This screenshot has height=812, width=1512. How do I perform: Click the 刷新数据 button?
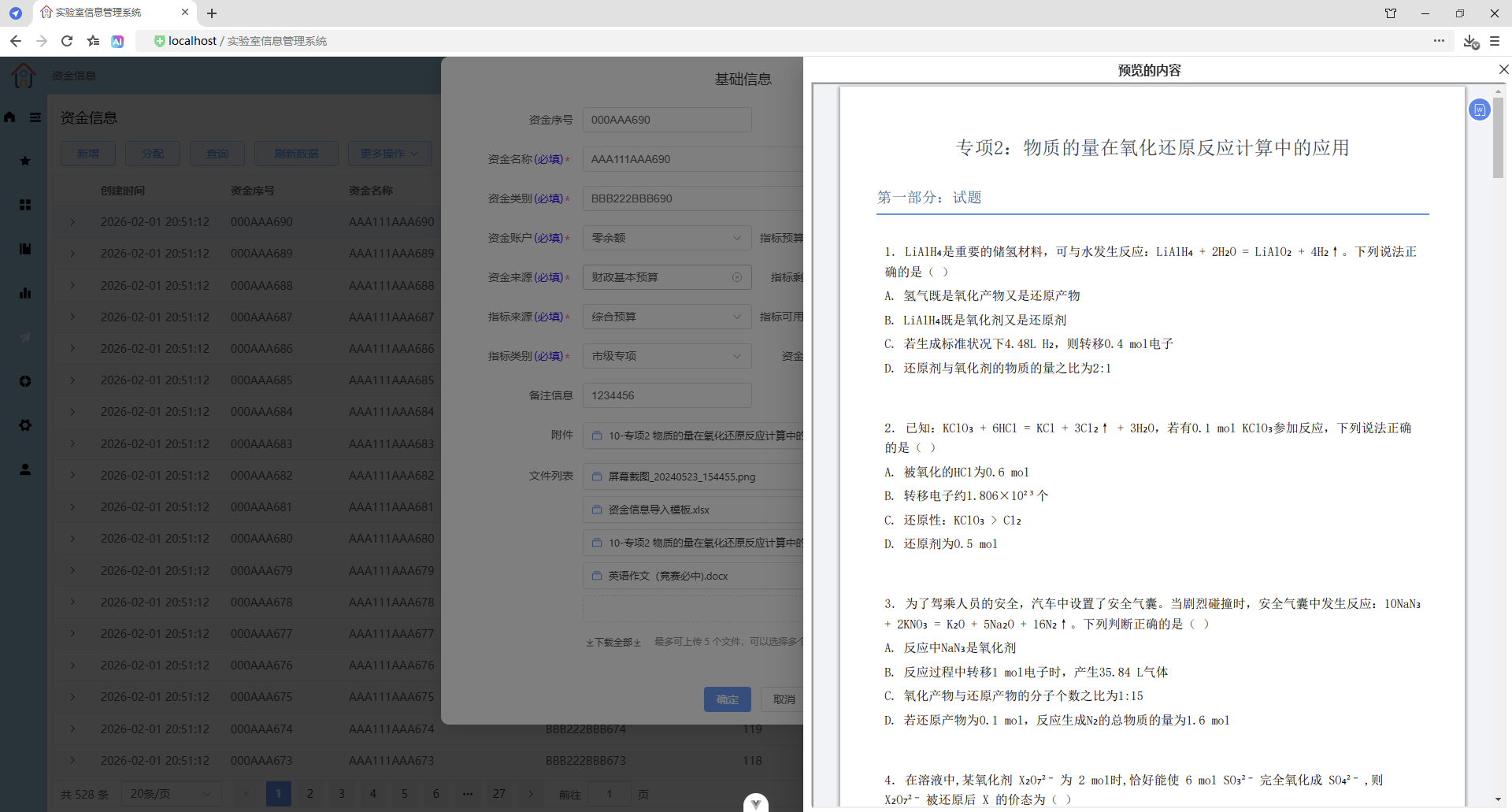click(x=296, y=154)
